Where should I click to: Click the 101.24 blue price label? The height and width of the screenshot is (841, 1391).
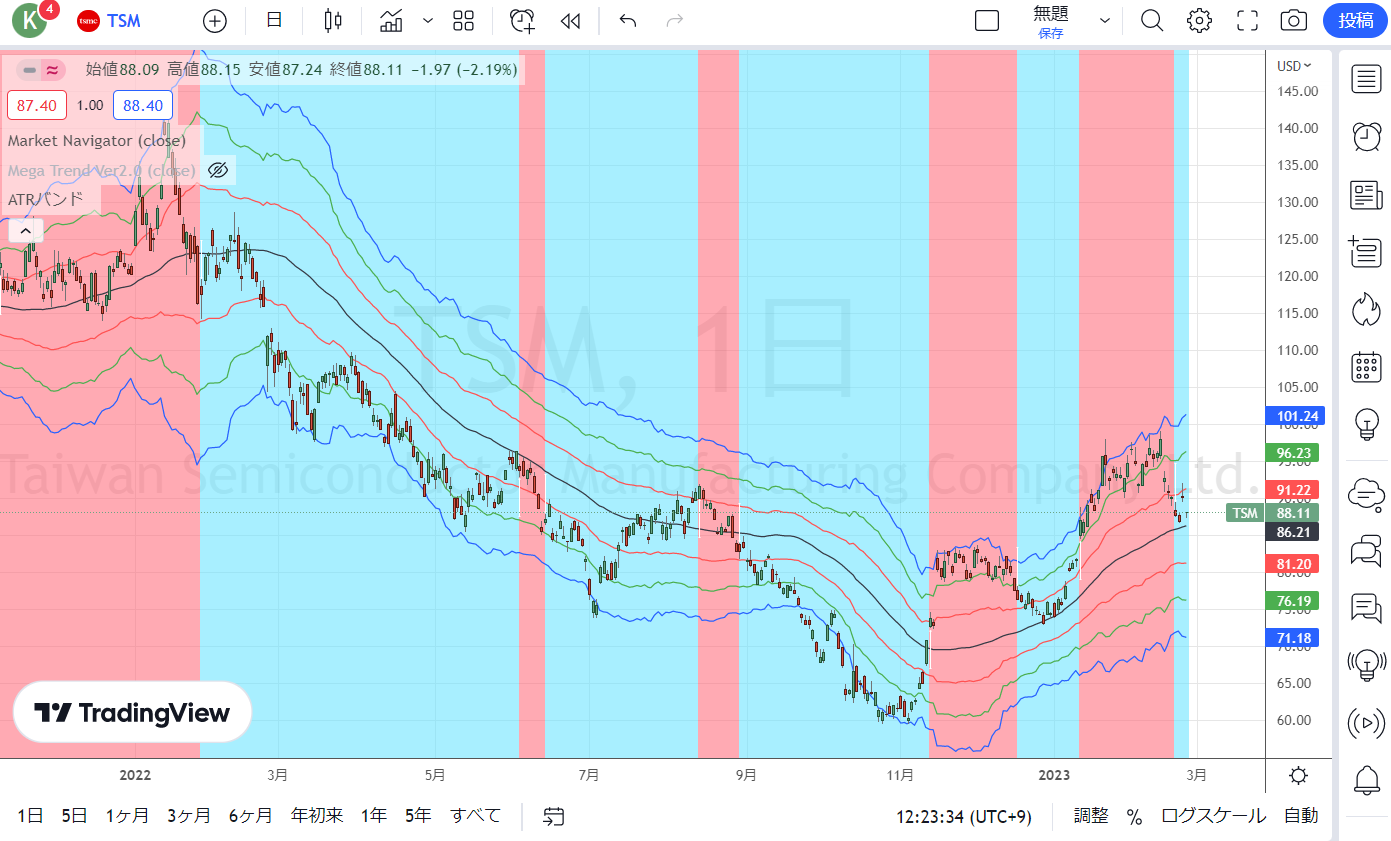pos(1293,416)
